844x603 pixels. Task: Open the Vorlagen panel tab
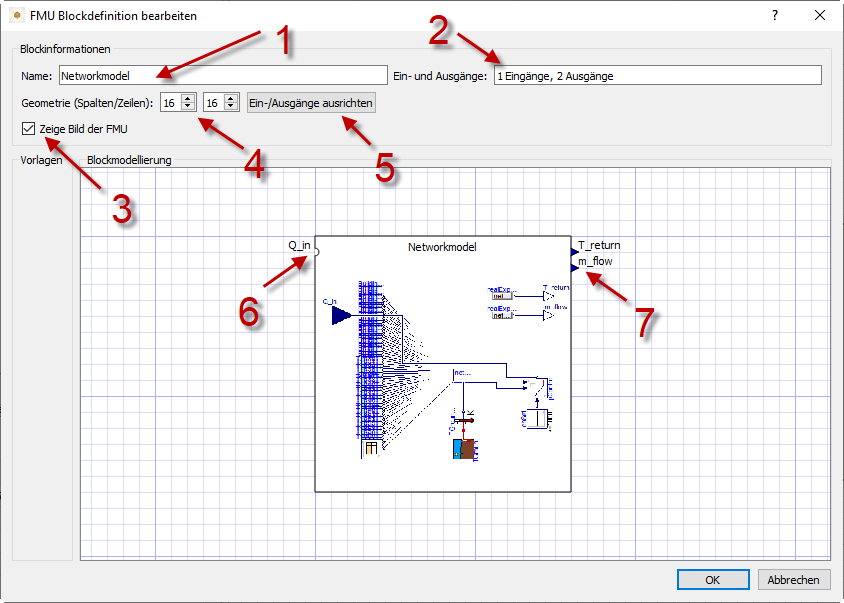coord(41,160)
